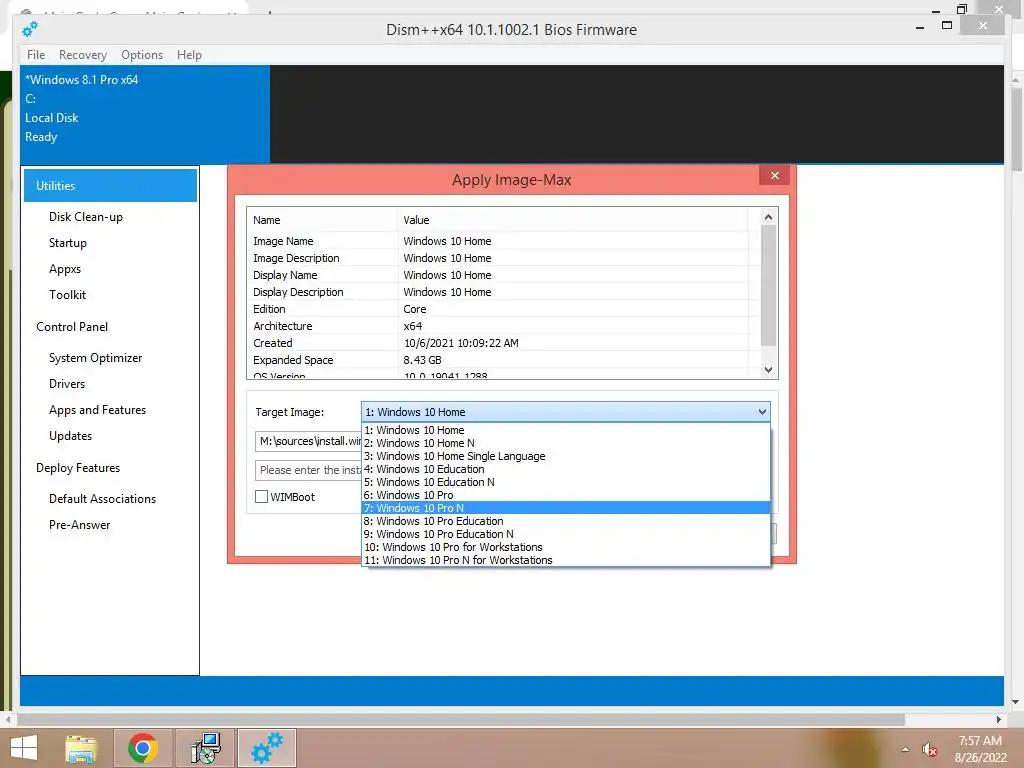
Task: Open the File menu
Action: (36, 55)
